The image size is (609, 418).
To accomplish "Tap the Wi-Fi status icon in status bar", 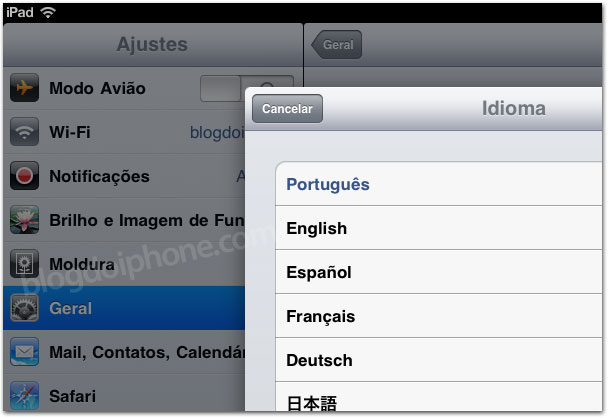I will coord(48,12).
